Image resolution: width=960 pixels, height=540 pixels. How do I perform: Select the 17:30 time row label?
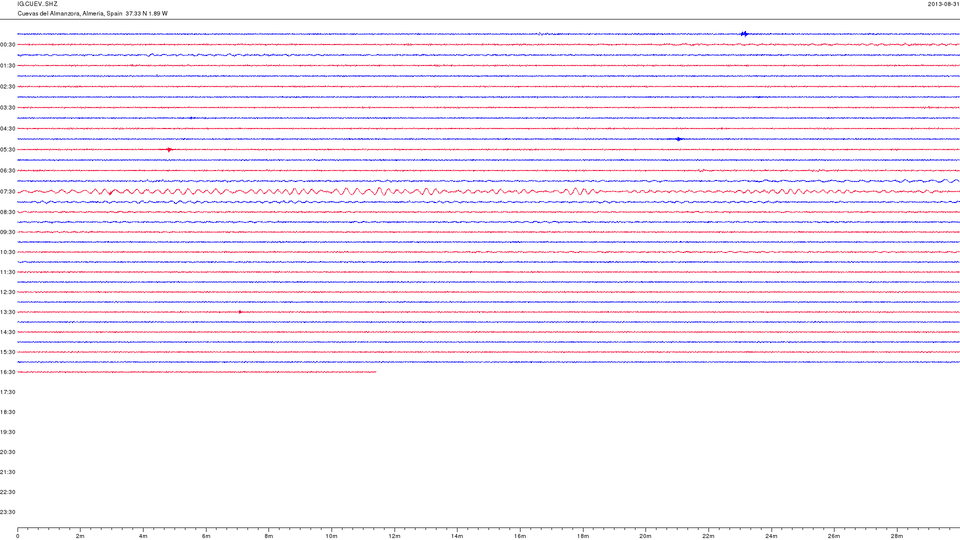7,392
